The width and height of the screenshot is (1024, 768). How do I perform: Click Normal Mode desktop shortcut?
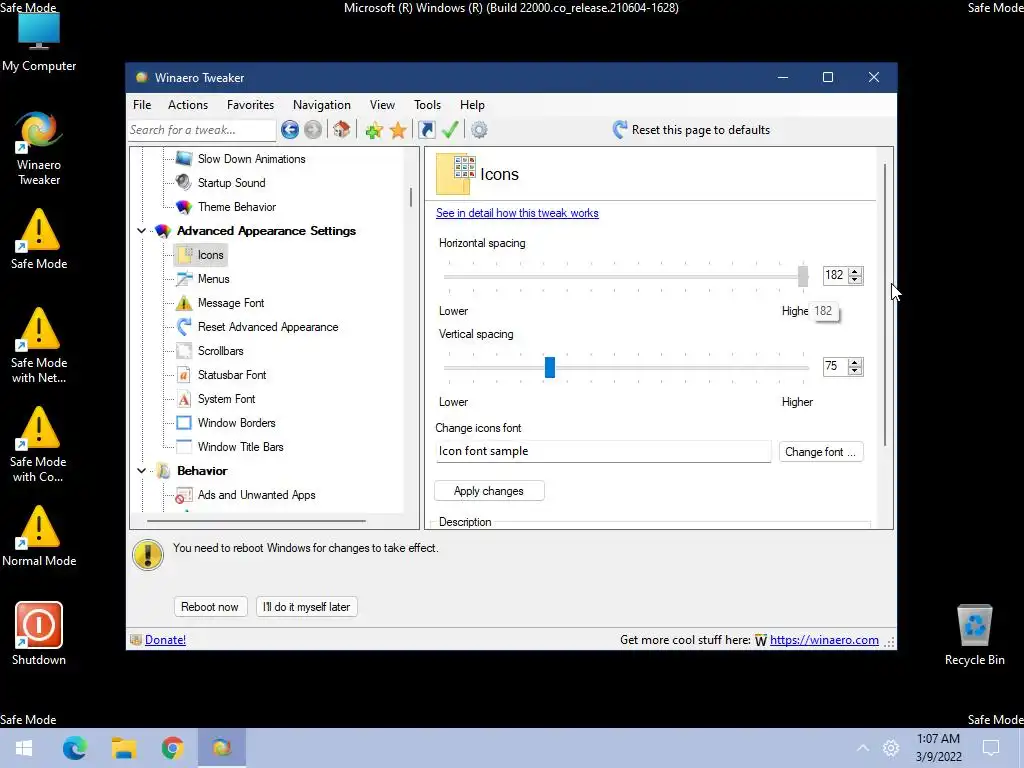39,536
